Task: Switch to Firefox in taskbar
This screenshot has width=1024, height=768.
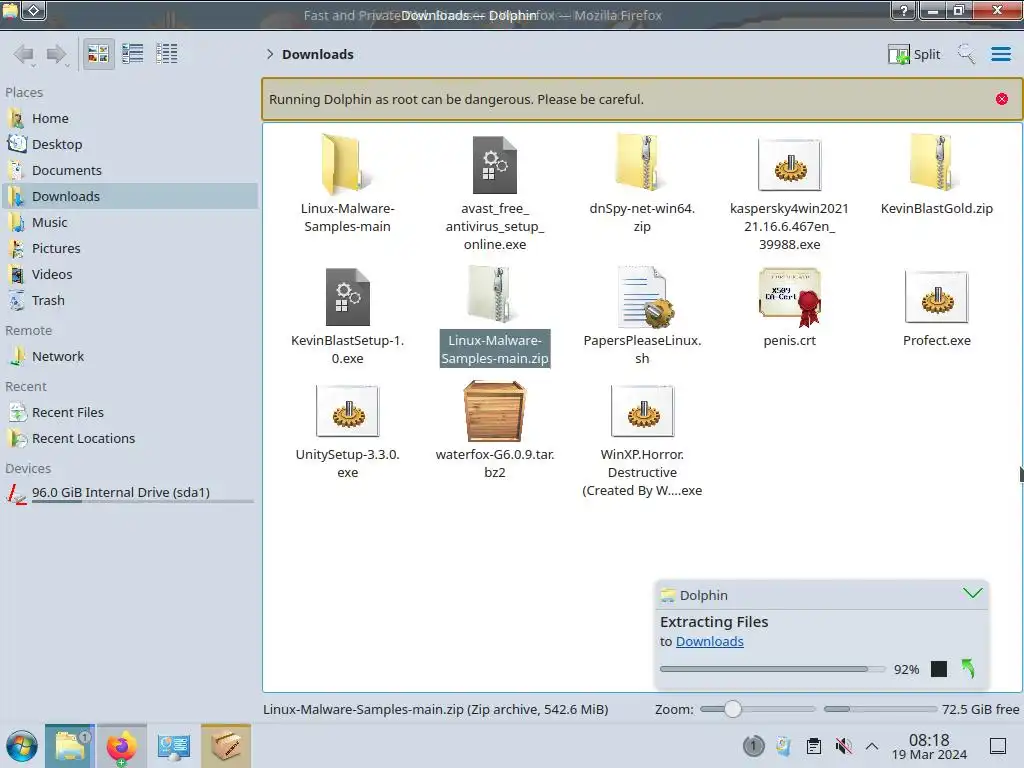Action: pos(121,745)
